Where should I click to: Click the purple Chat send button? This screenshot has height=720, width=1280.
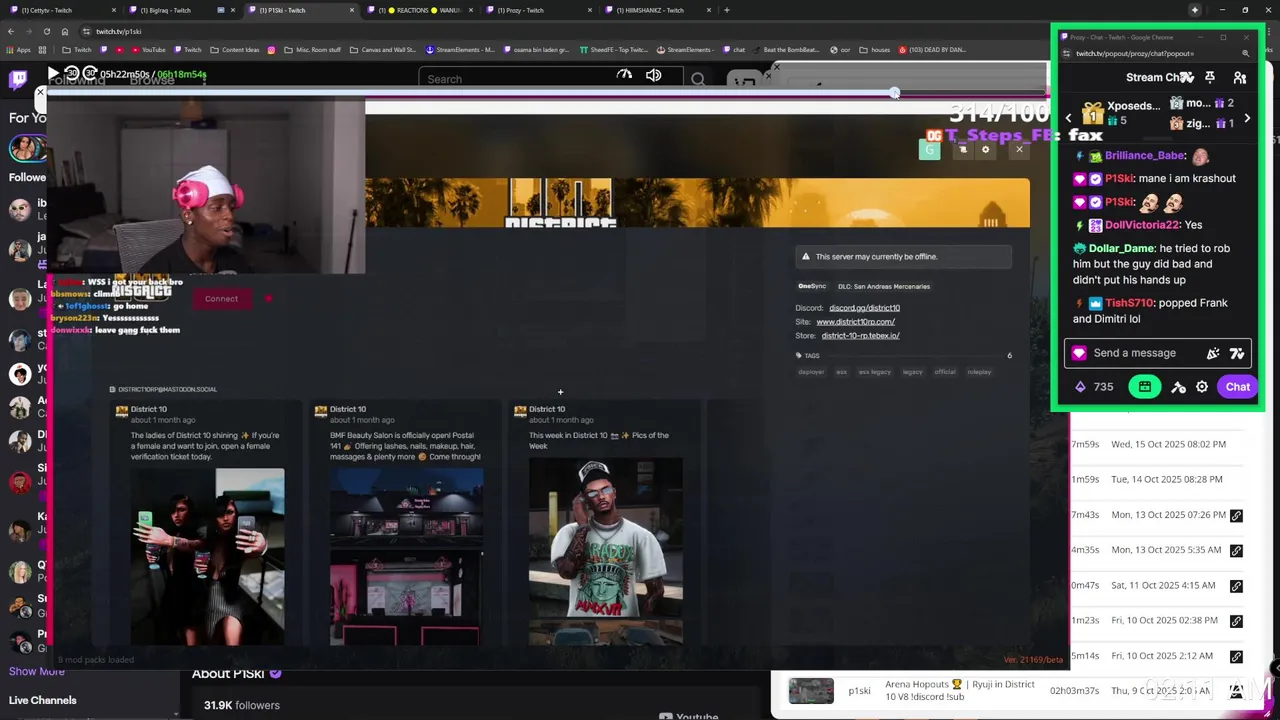(x=1238, y=387)
